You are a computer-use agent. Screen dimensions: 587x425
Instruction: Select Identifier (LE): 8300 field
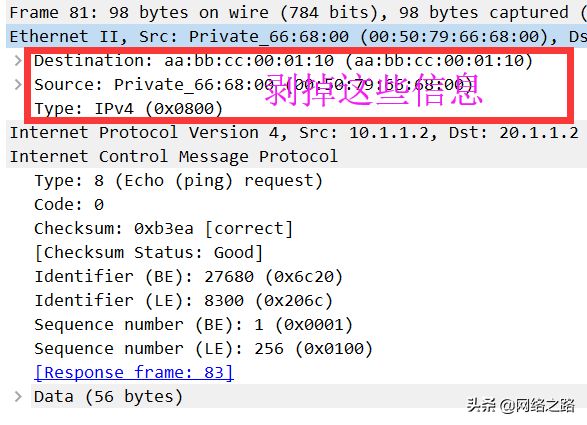(183, 301)
